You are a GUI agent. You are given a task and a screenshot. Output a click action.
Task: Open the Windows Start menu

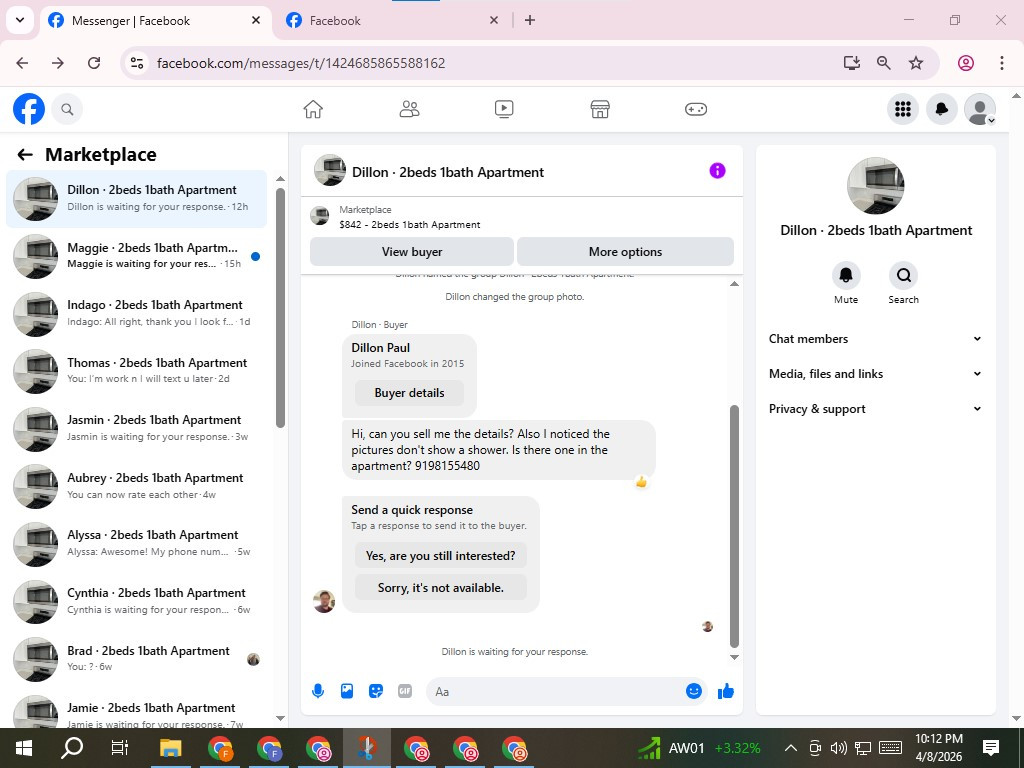coord(24,748)
